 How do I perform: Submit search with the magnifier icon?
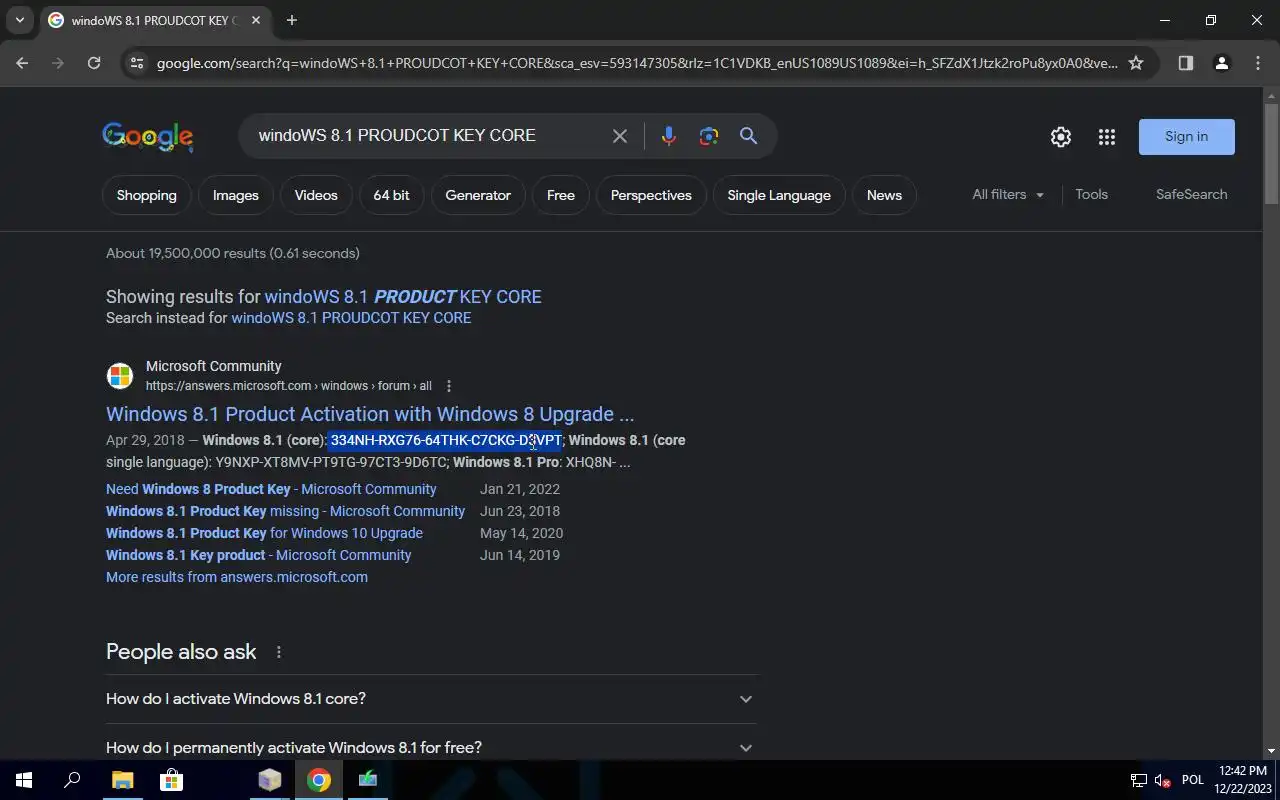pos(749,136)
